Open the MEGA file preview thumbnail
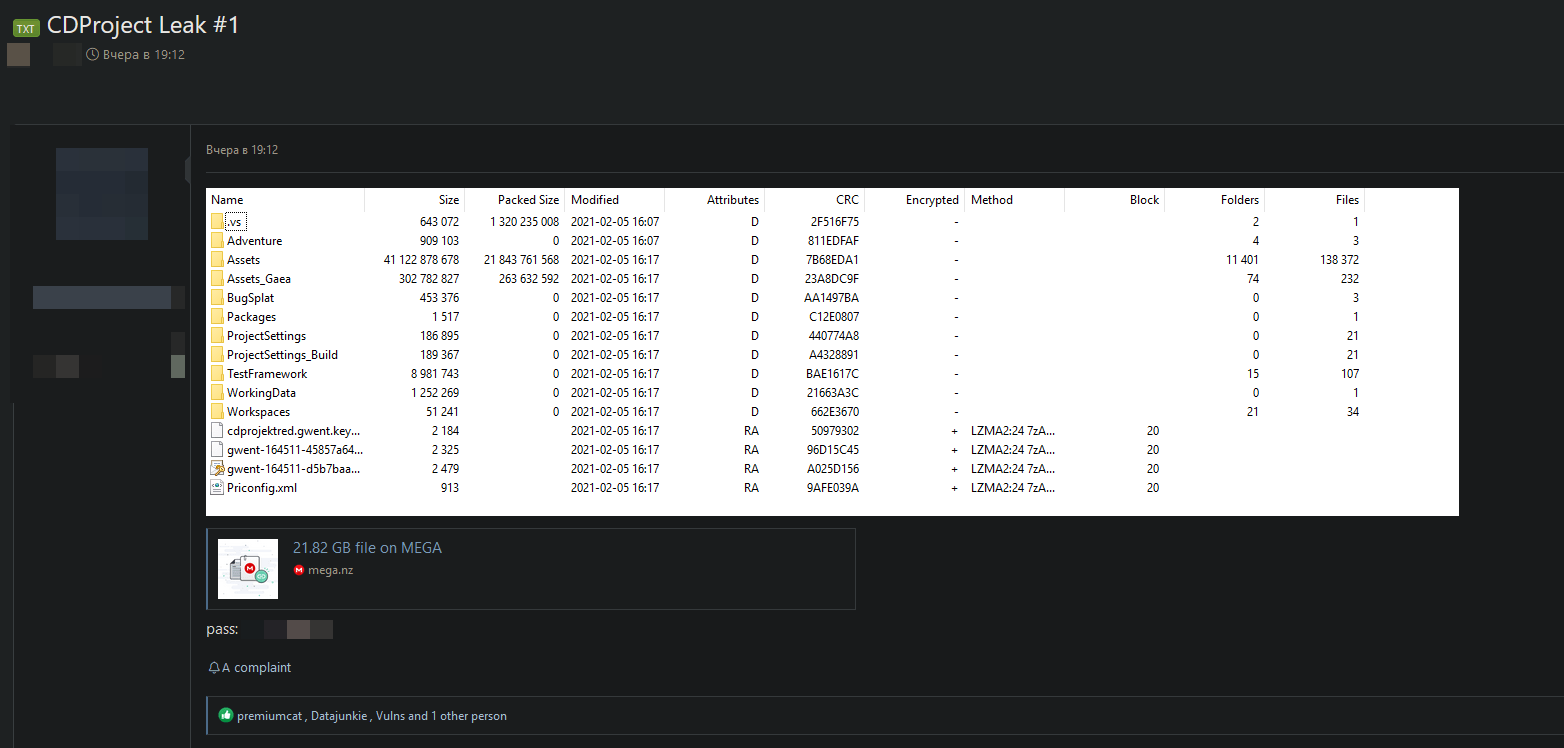 [x=248, y=569]
